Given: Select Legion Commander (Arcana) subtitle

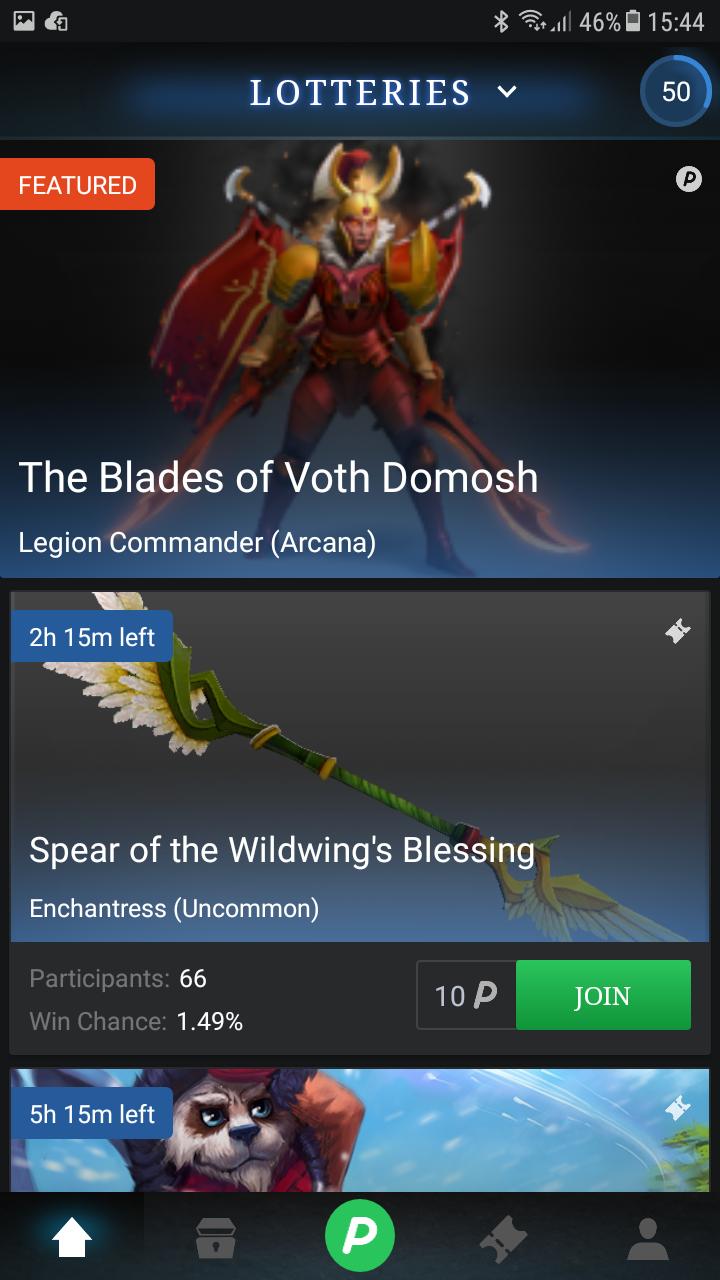Looking at the screenshot, I should point(197,542).
